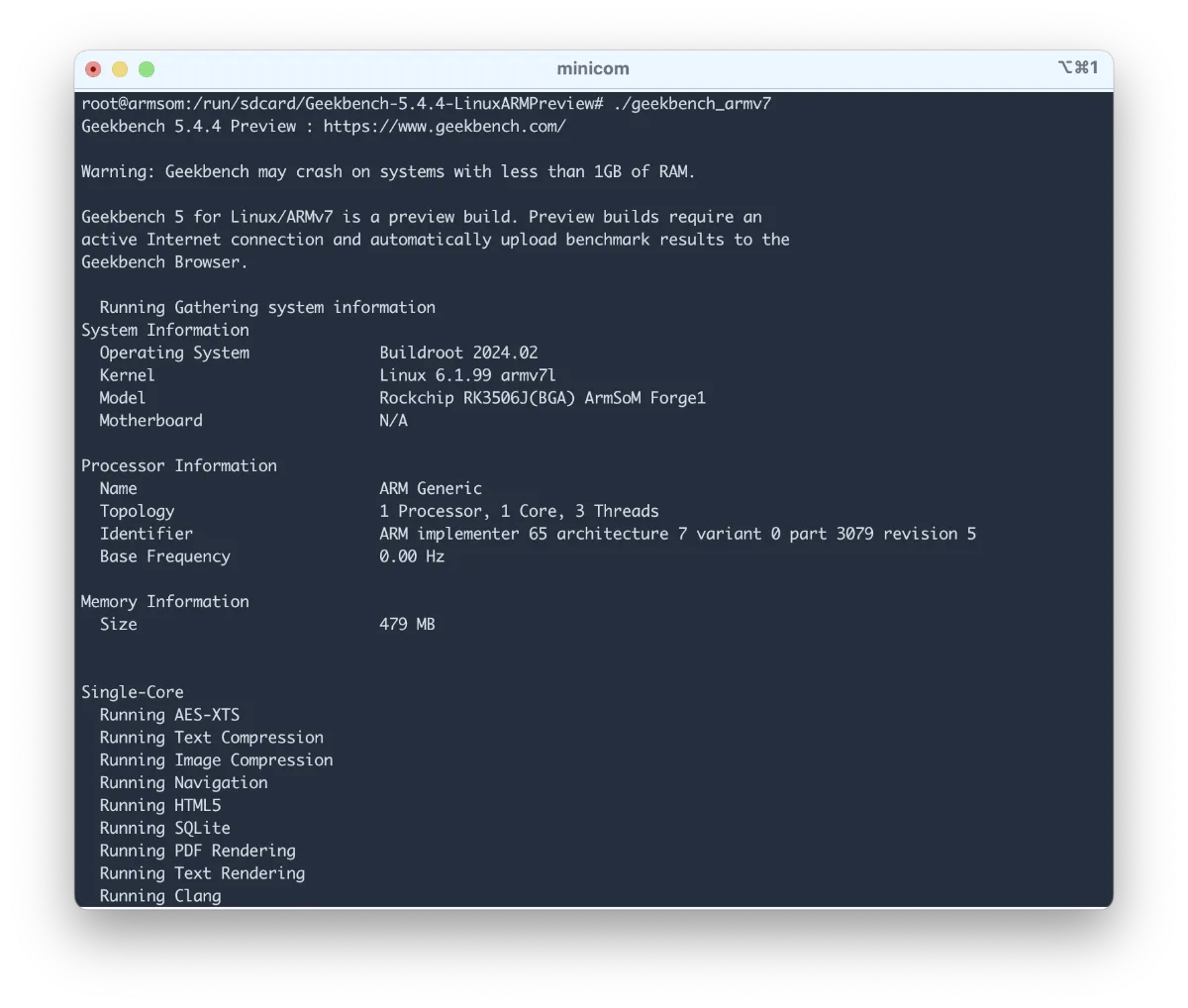Maximize the minicom window with the green button
The height and width of the screenshot is (1008, 1188).
[147, 69]
